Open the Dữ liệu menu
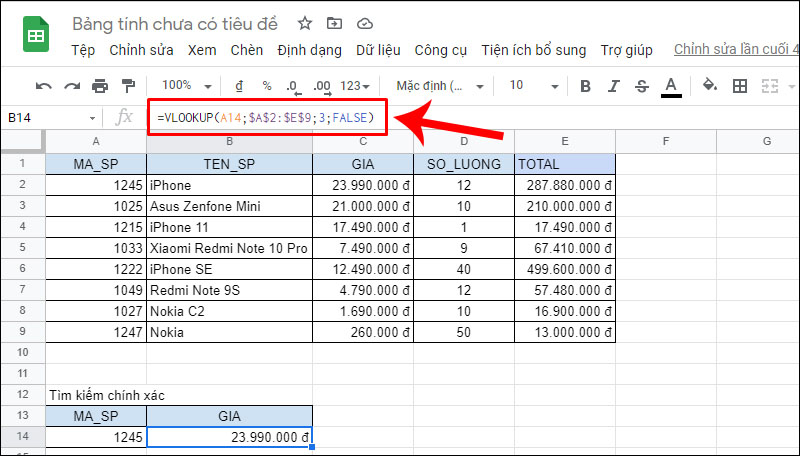This screenshot has height=456, width=800. click(378, 50)
